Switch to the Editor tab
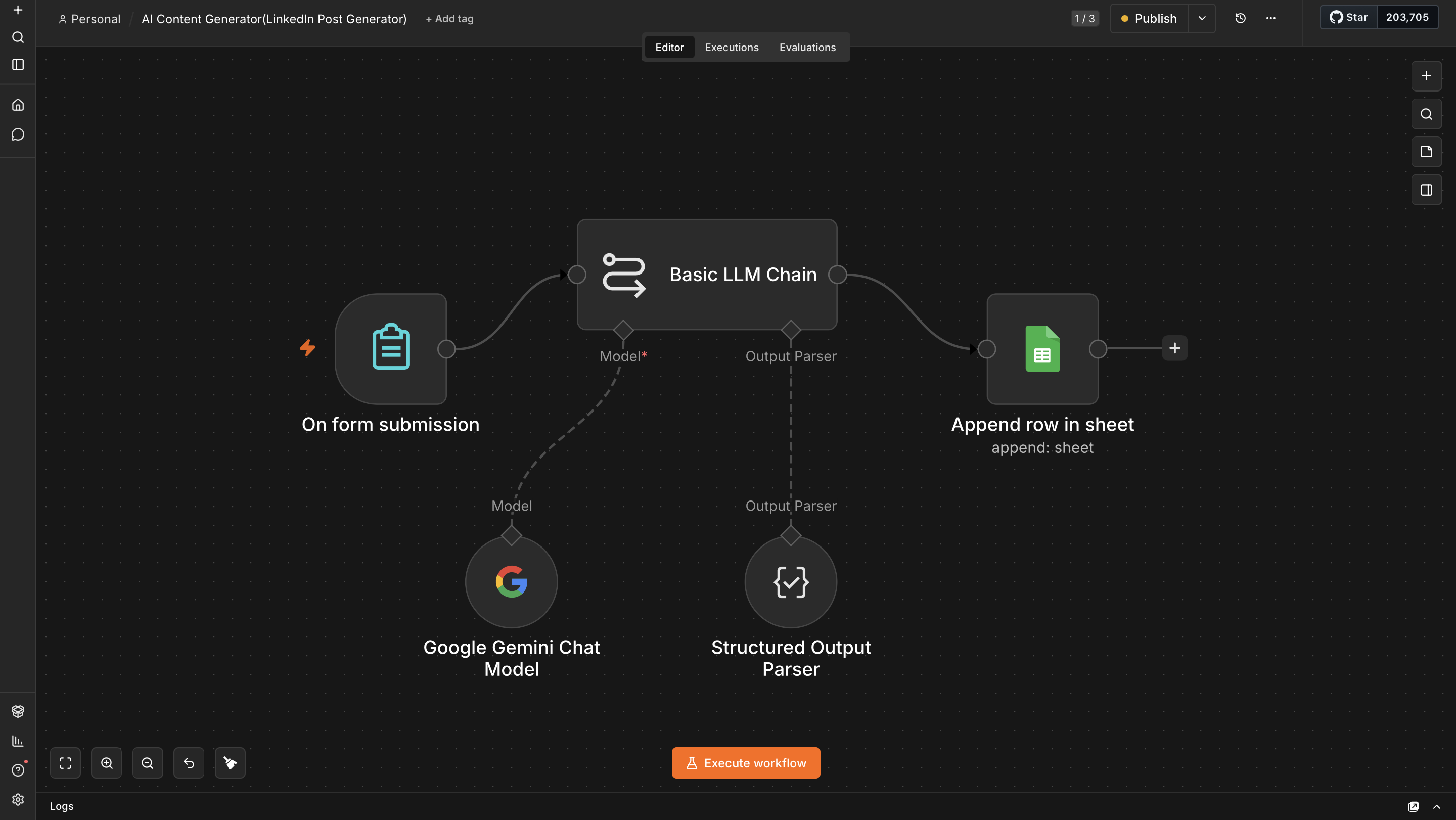 (669, 48)
